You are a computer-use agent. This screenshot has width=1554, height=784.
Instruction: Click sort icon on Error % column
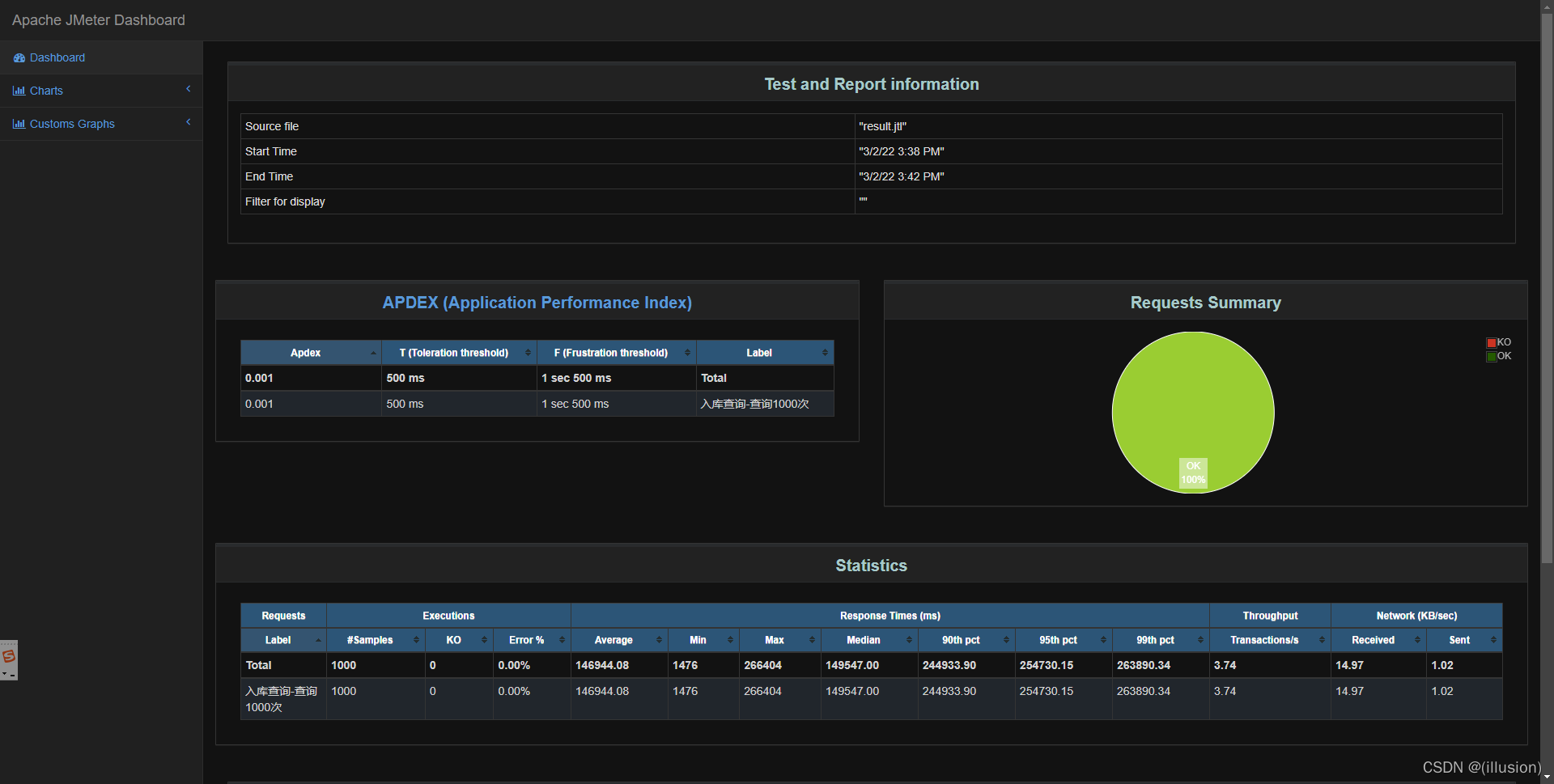[x=562, y=641]
